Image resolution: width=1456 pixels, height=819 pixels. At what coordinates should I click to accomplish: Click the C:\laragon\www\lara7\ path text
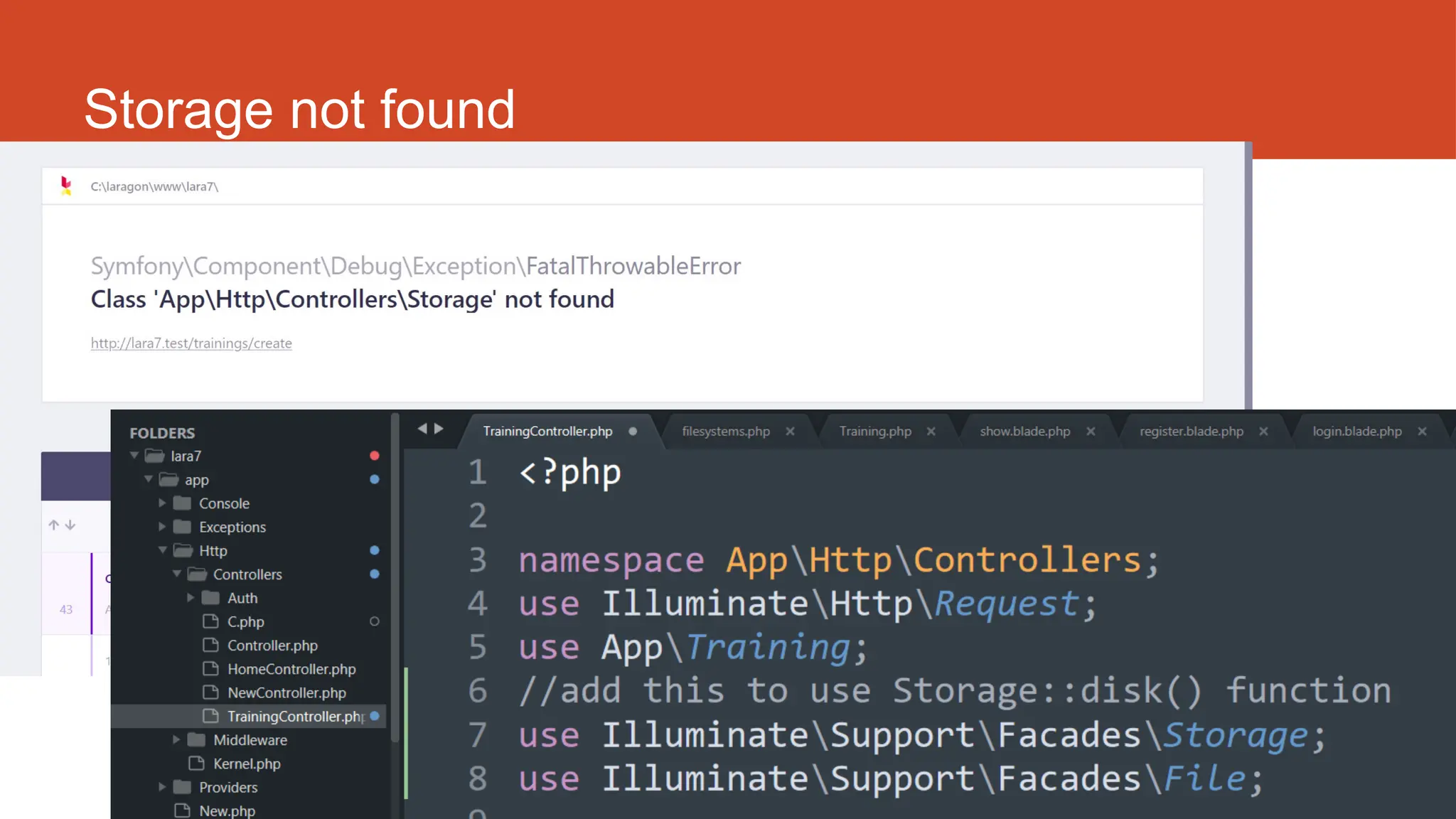click(154, 186)
